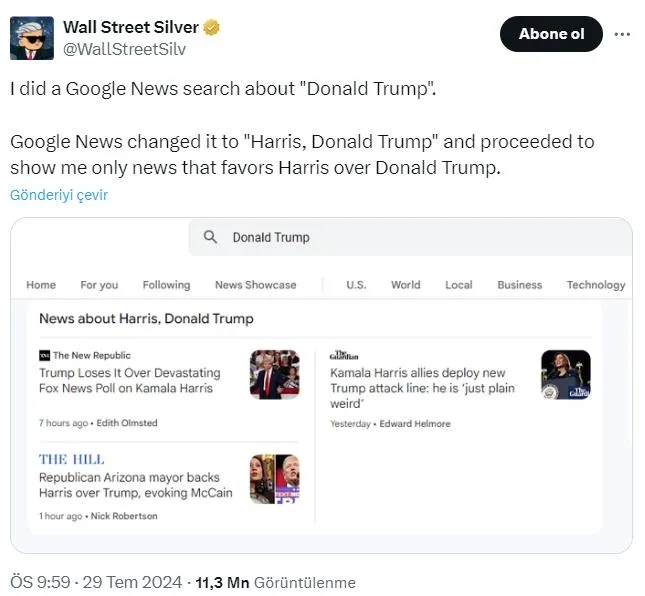This screenshot has width=645, height=596.
Task: Click the @WallStreetSilv handle
Action: point(124,48)
